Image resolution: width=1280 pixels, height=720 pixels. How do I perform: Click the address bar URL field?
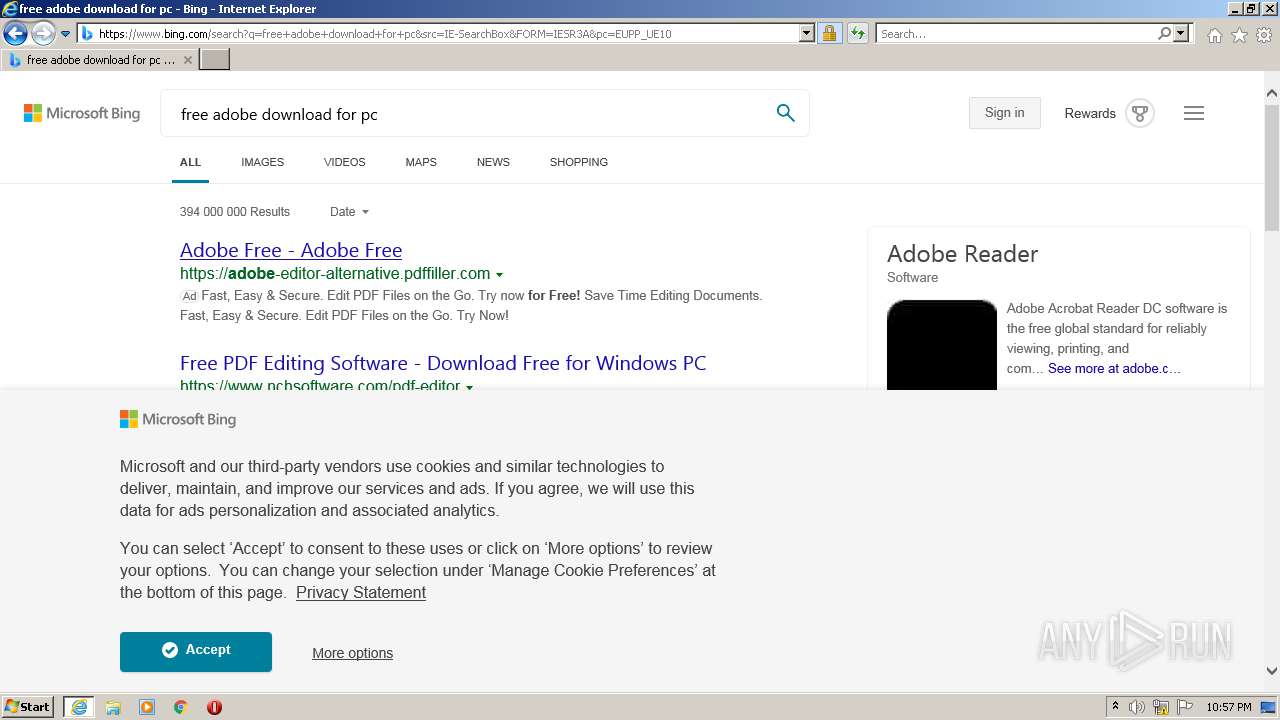439,34
